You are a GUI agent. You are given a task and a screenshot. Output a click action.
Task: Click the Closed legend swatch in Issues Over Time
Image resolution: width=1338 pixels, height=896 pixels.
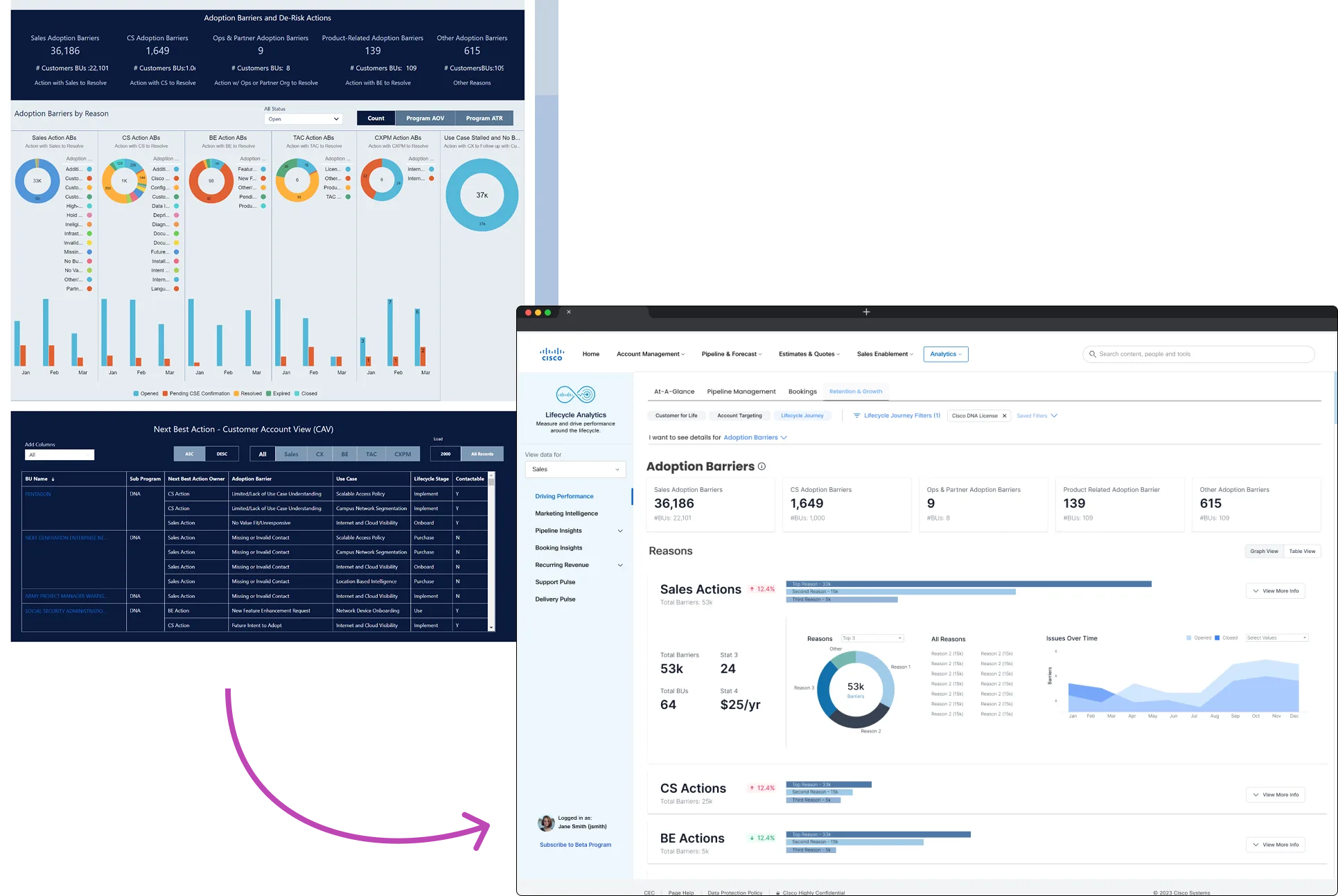[x=1217, y=638]
